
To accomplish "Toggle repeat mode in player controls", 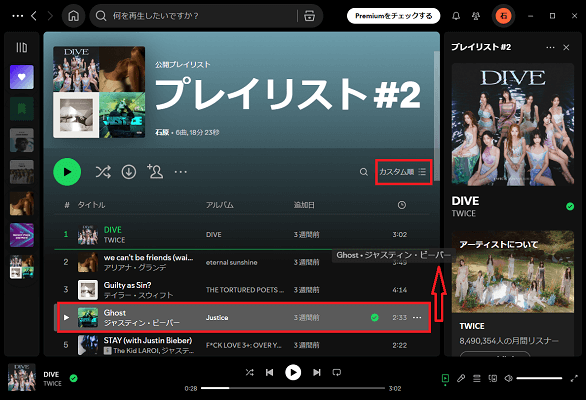I will coord(337,372).
